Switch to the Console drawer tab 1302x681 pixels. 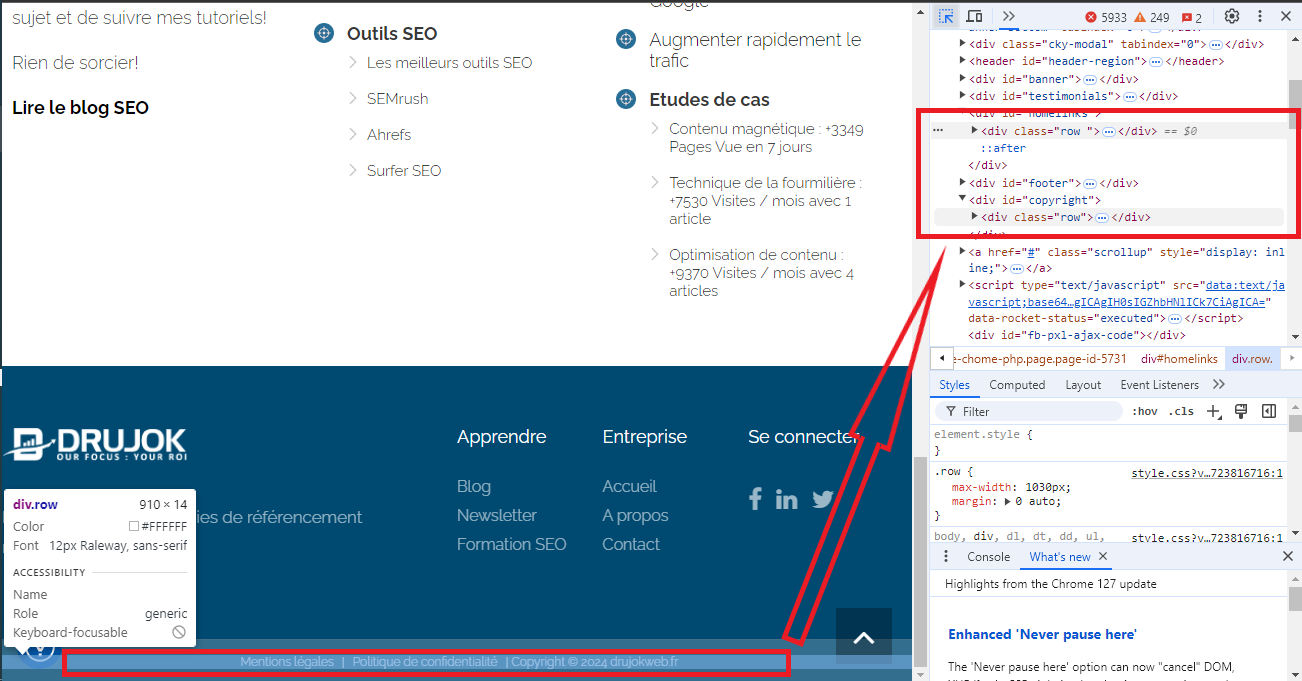(x=988, y=557)
